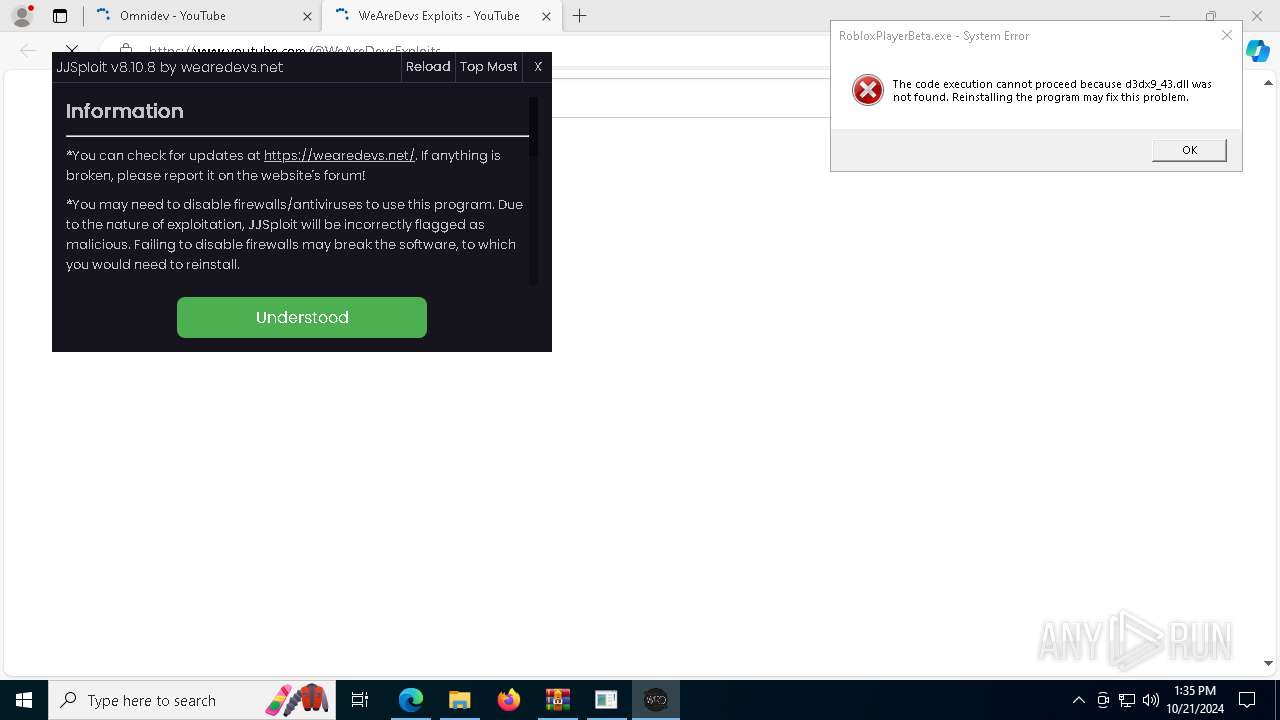
Task: Reload the JJSploit window
Action: click(x=428, y=67)
